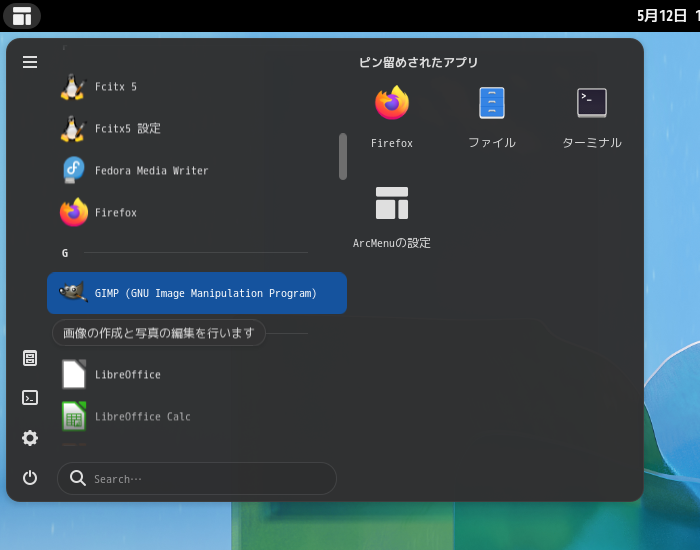Open Fcitx5 設定 from the list
The image size is (700, 550).
[197, 129]
